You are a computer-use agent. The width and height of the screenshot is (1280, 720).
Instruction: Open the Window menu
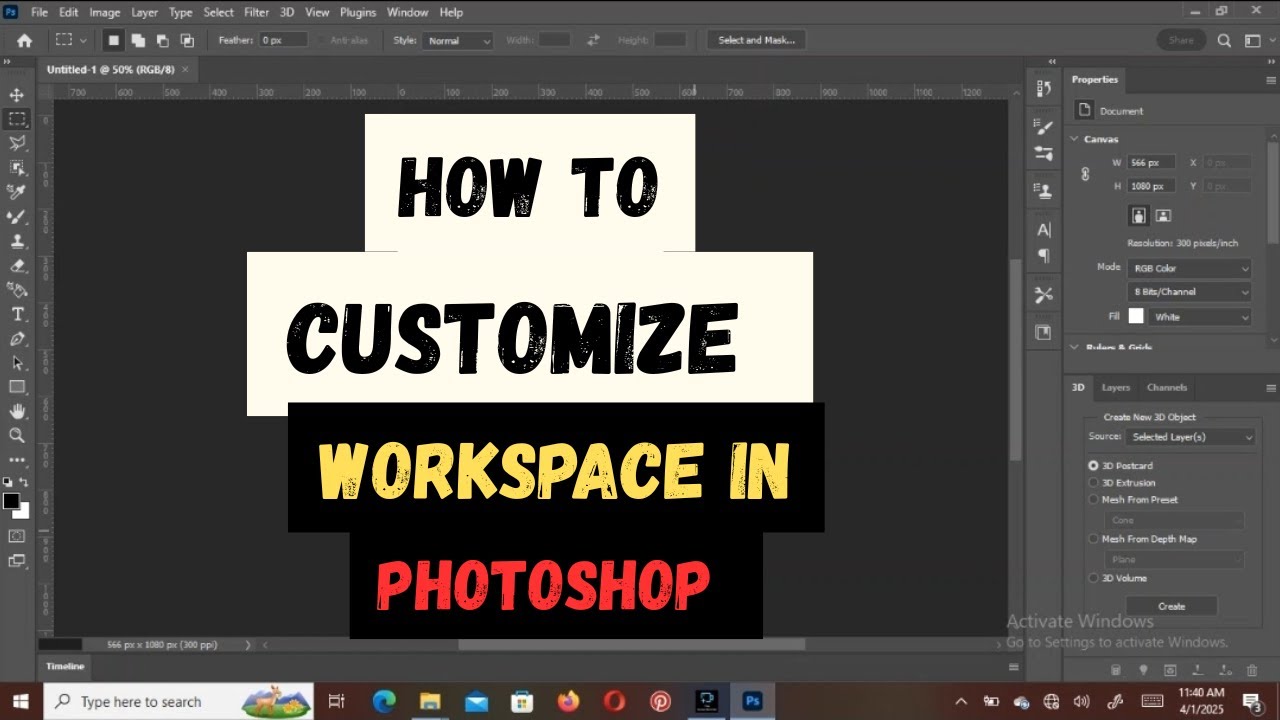point(407,12)
